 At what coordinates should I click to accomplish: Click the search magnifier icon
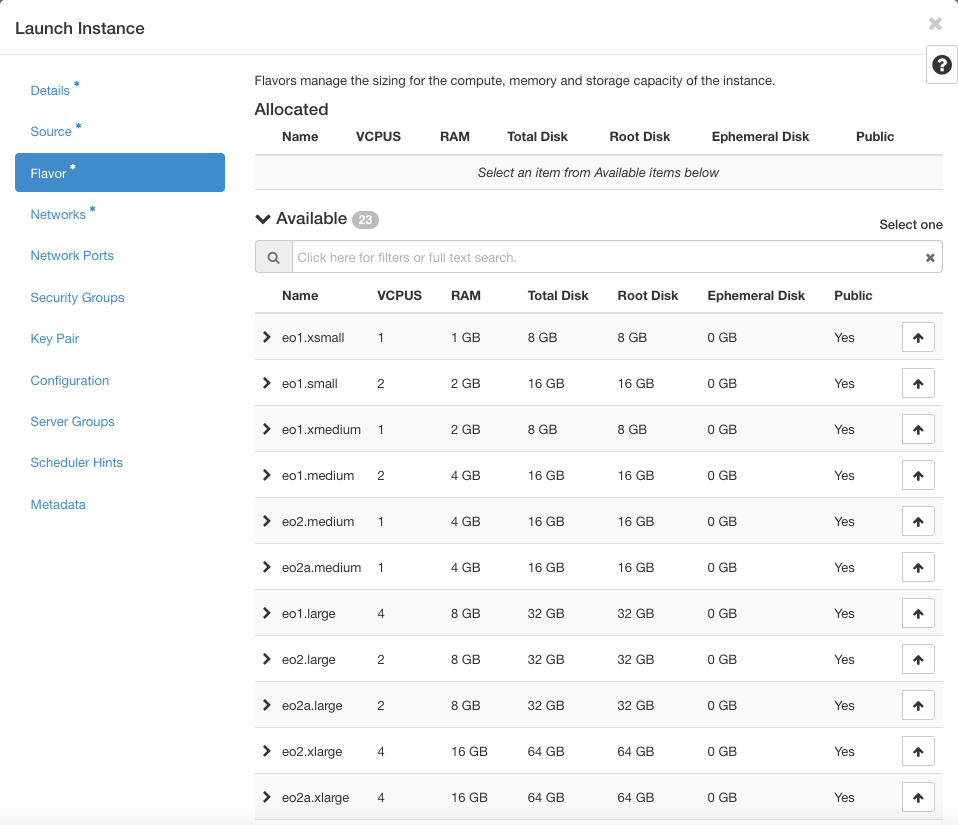pos(273,257)
